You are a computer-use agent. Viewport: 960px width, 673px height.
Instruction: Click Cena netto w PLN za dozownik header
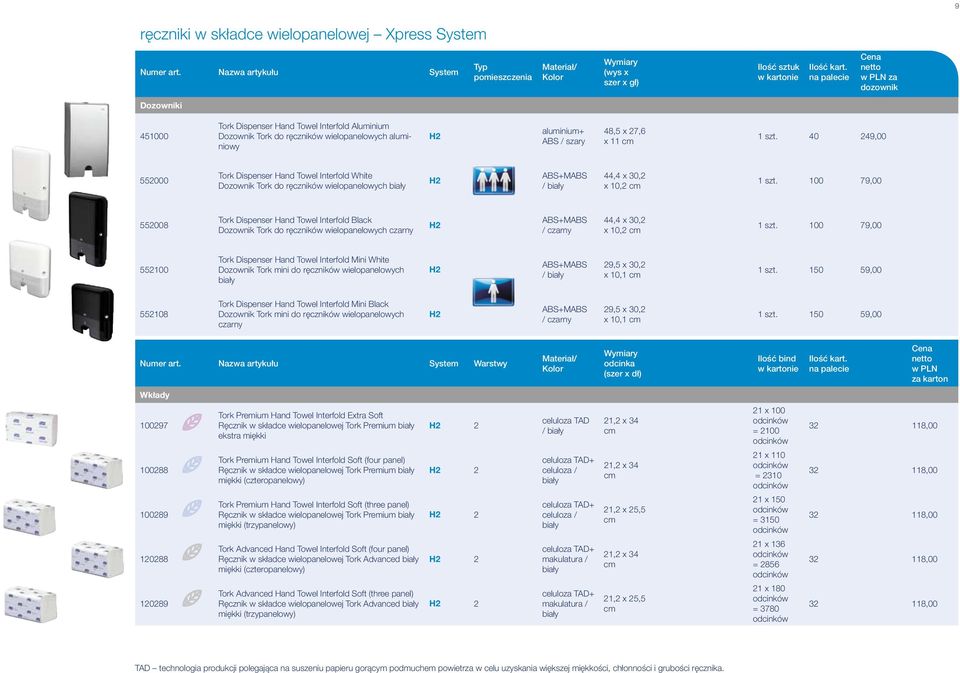(x=879, y=72)
